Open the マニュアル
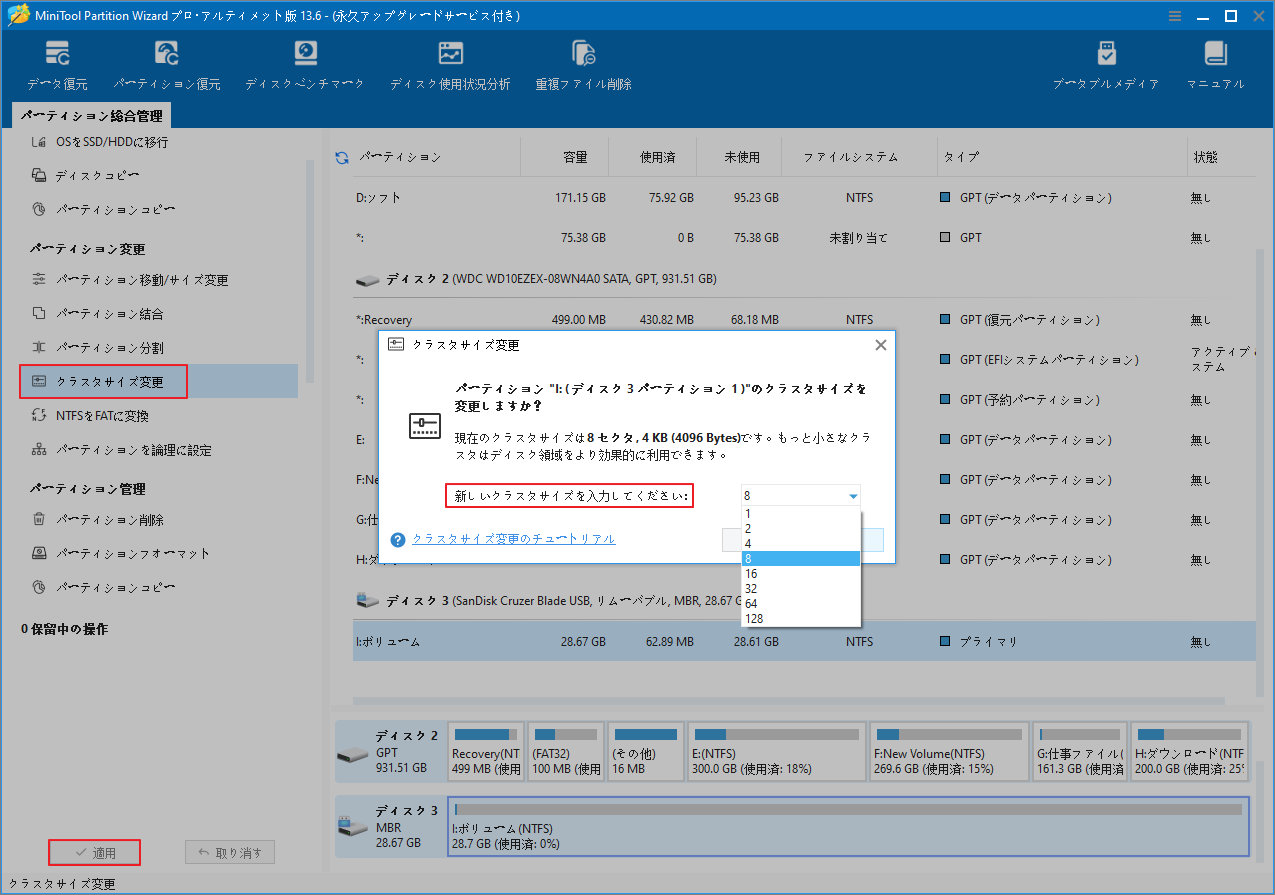This screenshot has height=895, width=1275. (x=1215, y=66)
